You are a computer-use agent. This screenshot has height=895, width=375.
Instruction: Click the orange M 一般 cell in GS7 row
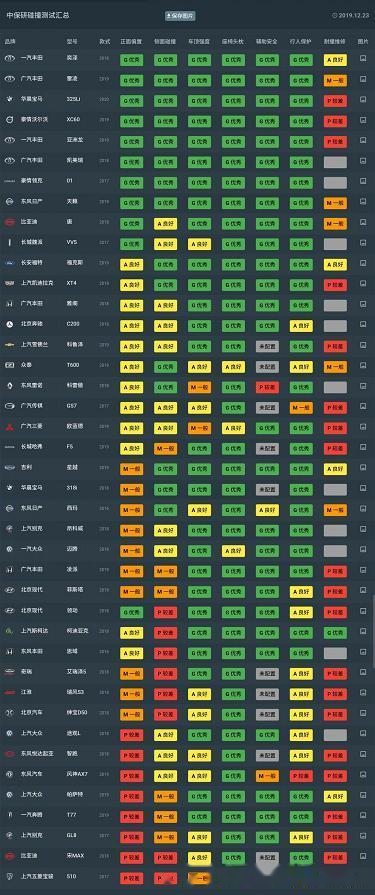point(301,407)
